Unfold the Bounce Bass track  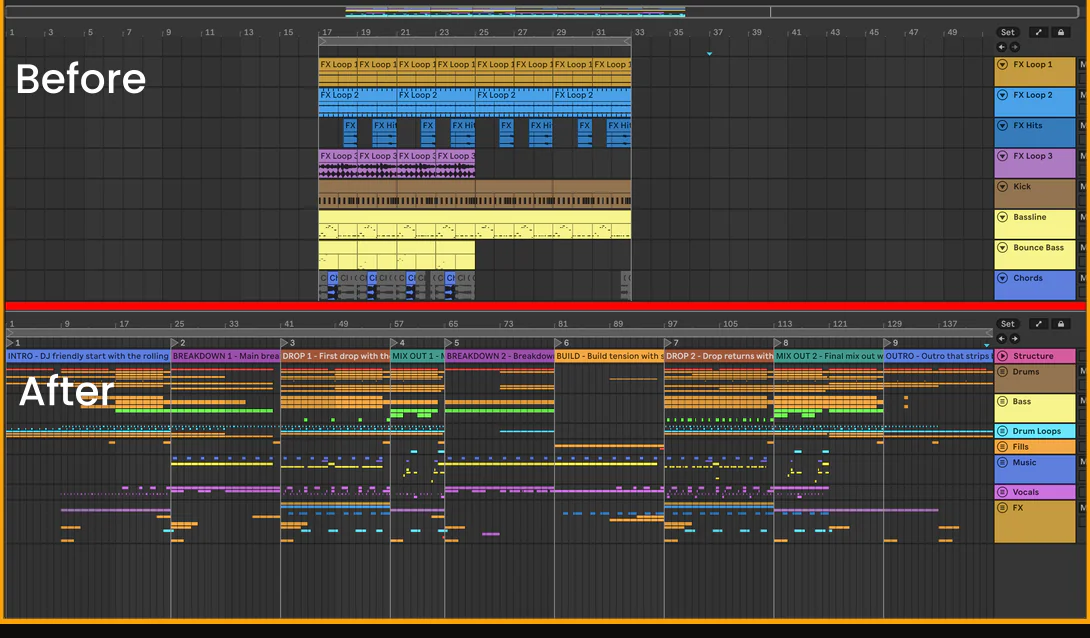click(x=1002, y=247)
